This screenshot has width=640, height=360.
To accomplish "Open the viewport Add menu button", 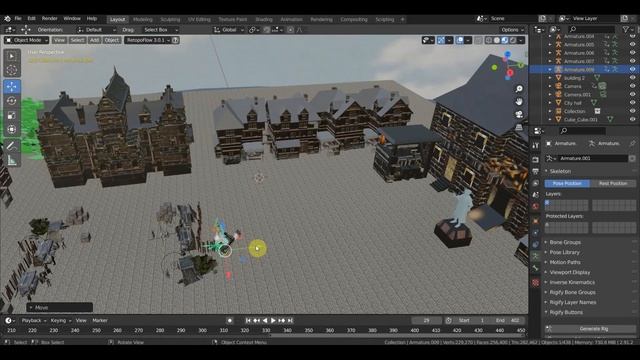I will [x=94, y=40].
